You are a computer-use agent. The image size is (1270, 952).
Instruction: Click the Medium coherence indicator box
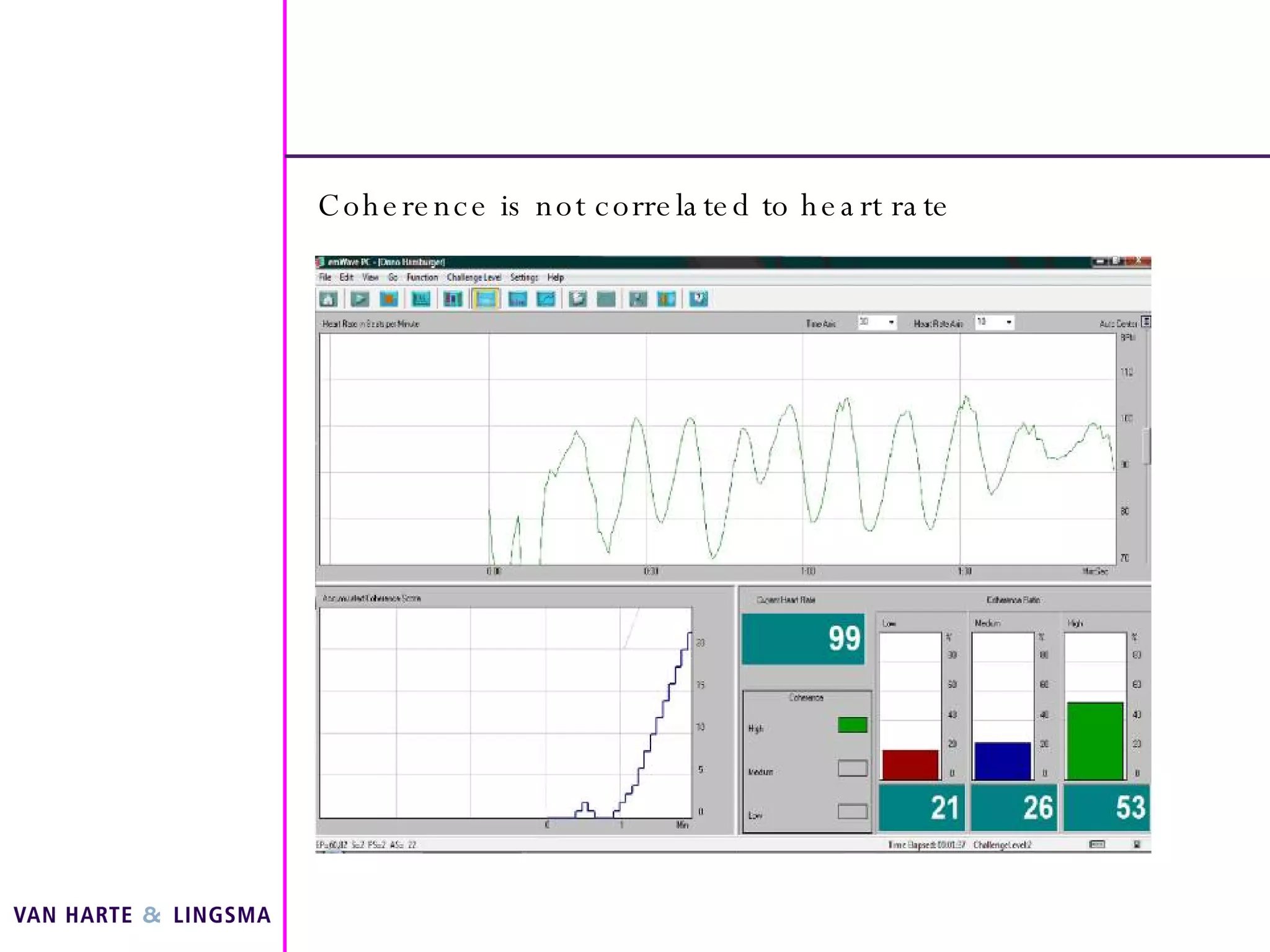852,769
